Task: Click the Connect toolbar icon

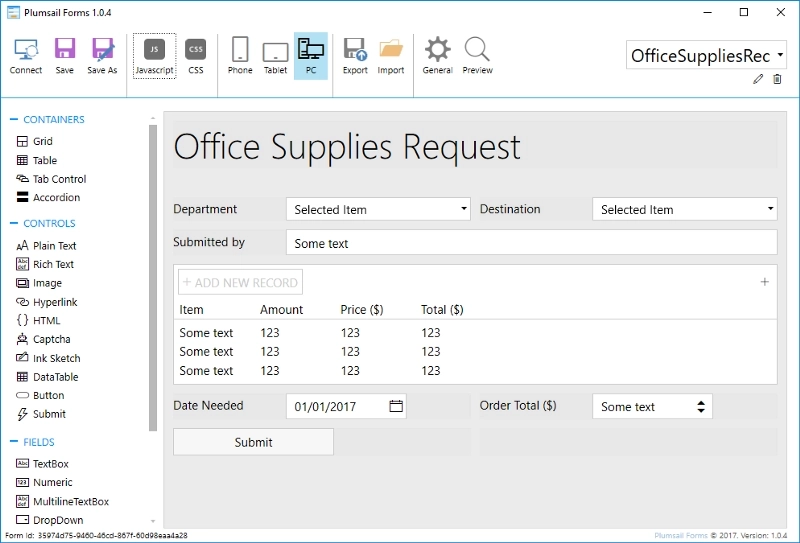Action: tap(26, 56)
